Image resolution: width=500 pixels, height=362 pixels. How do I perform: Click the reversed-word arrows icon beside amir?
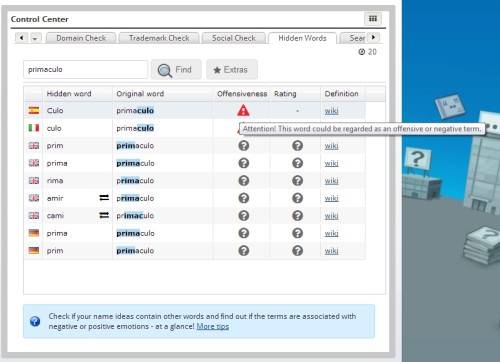point(104,198)
